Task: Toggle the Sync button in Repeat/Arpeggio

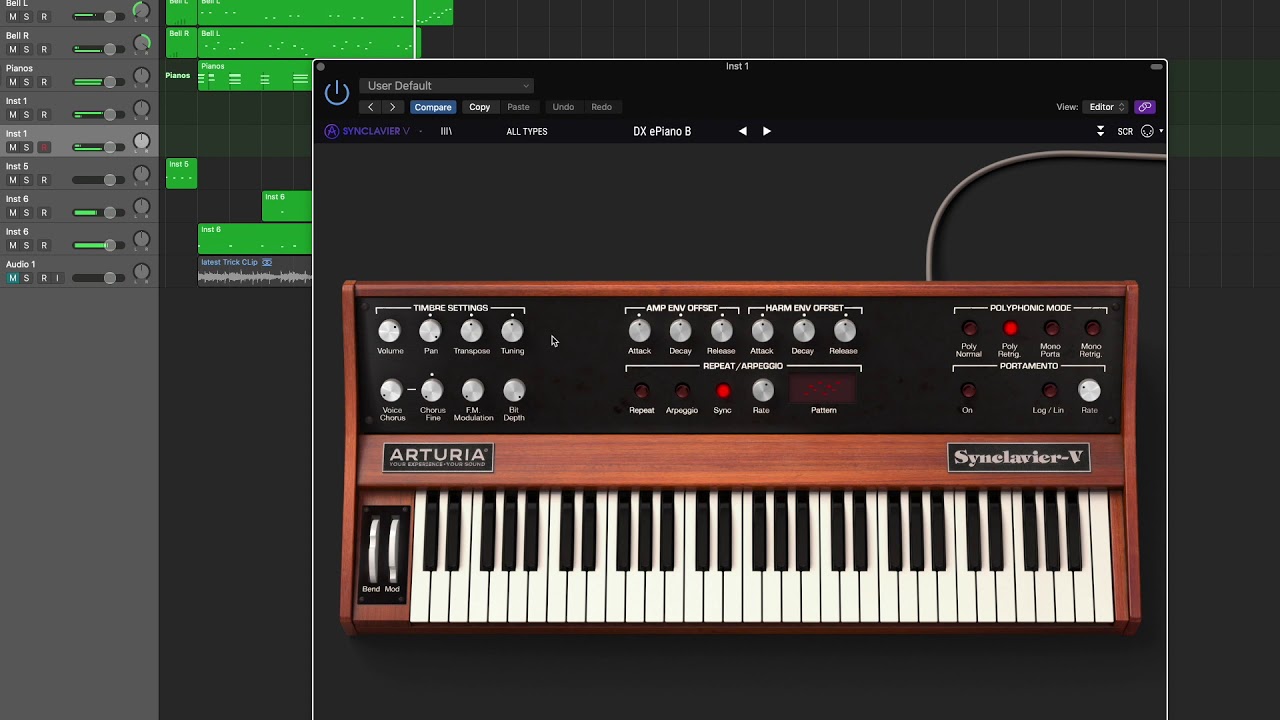Action: click(723, 391)
